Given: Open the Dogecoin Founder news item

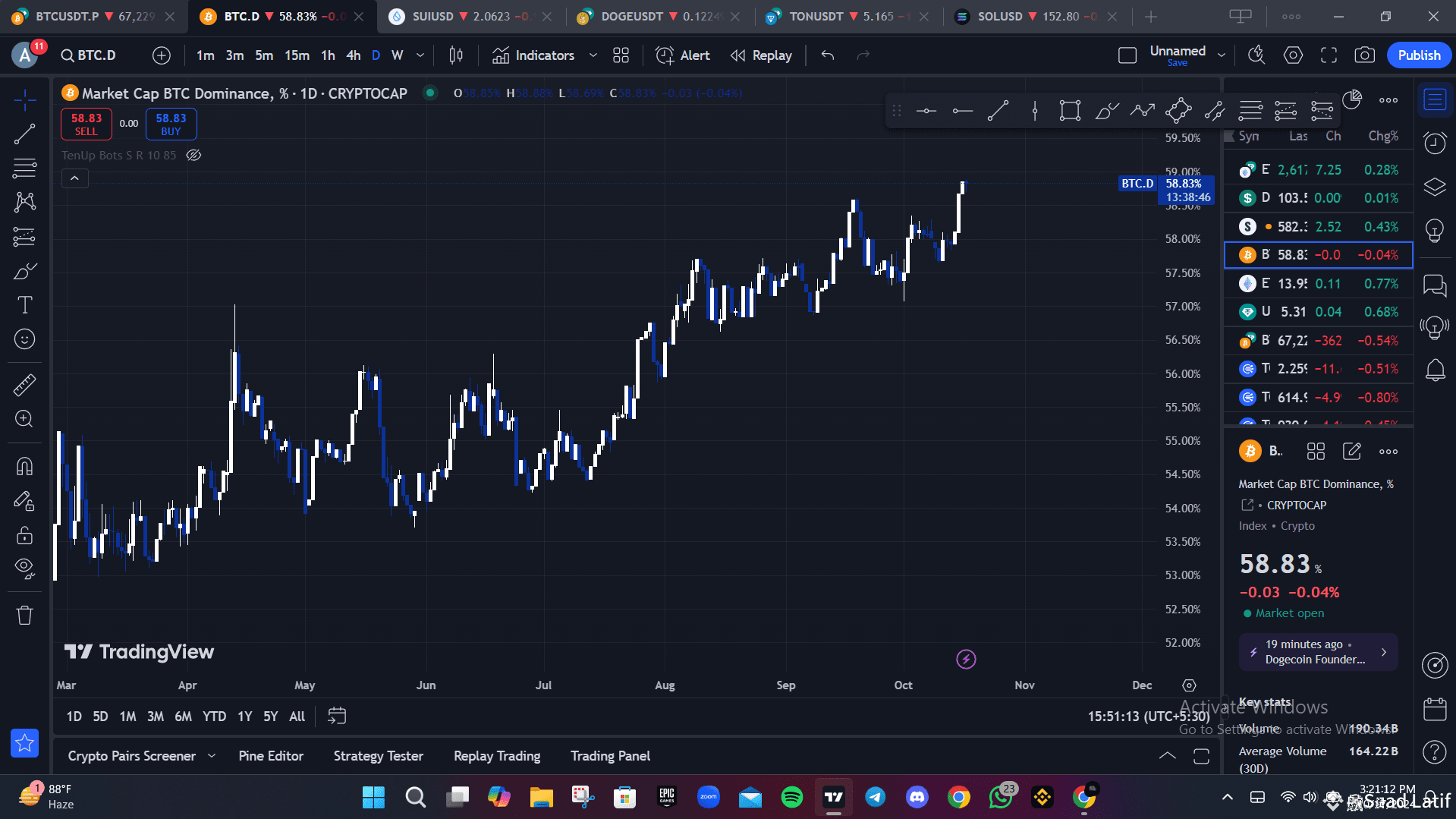Looking at the screenshot, I should [x=1318, y=652].
